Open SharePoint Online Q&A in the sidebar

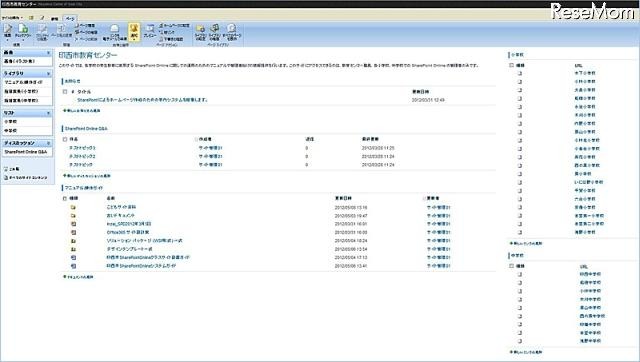26,152
